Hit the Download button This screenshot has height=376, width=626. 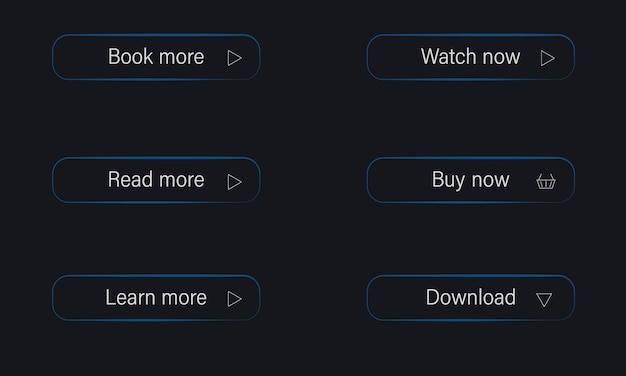(x=471, y=298)
